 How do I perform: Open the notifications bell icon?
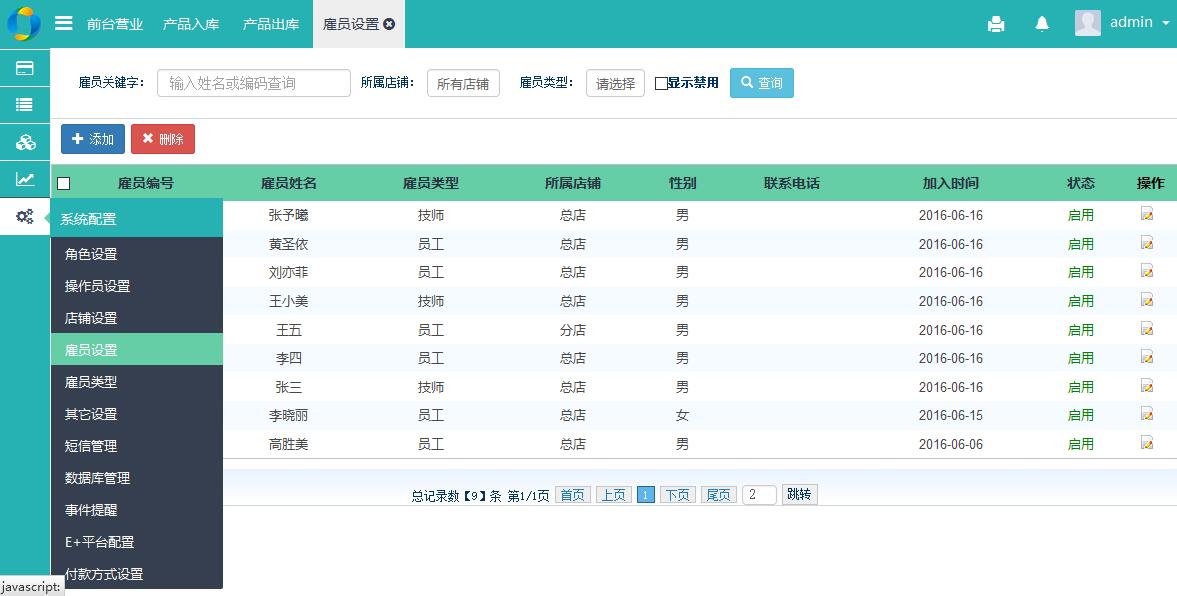tap(1042, 24)
